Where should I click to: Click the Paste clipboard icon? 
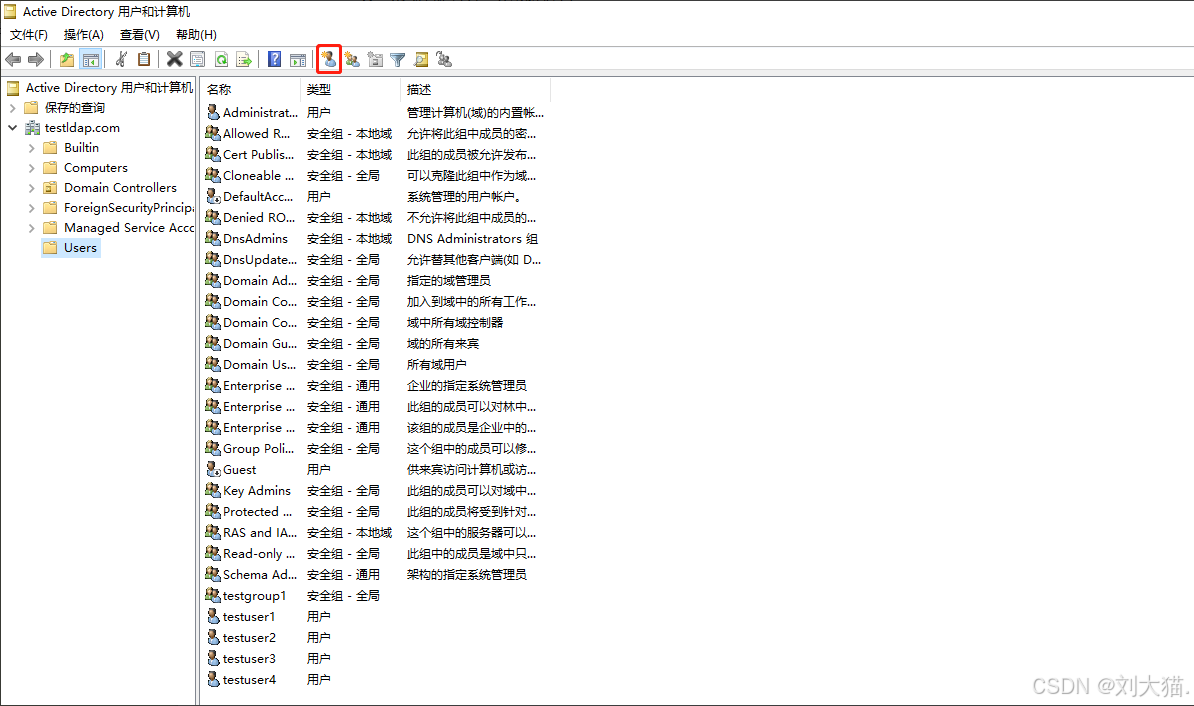(x=144, y=59)
